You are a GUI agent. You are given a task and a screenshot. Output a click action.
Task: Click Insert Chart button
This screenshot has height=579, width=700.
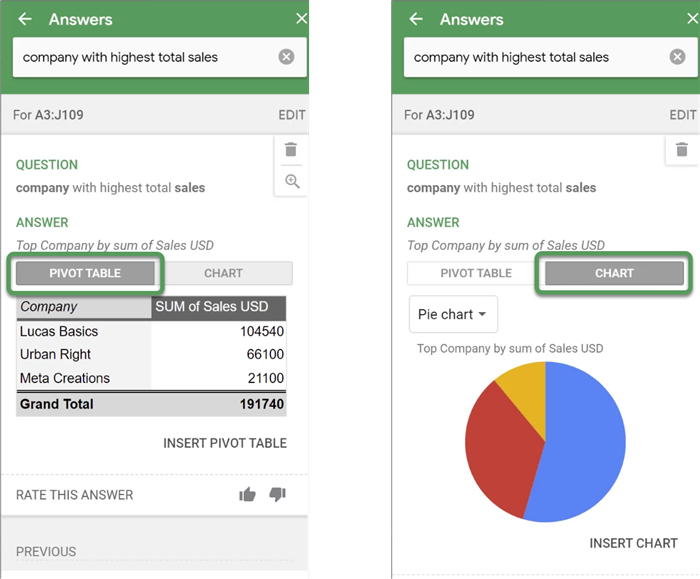click(633, 543)
